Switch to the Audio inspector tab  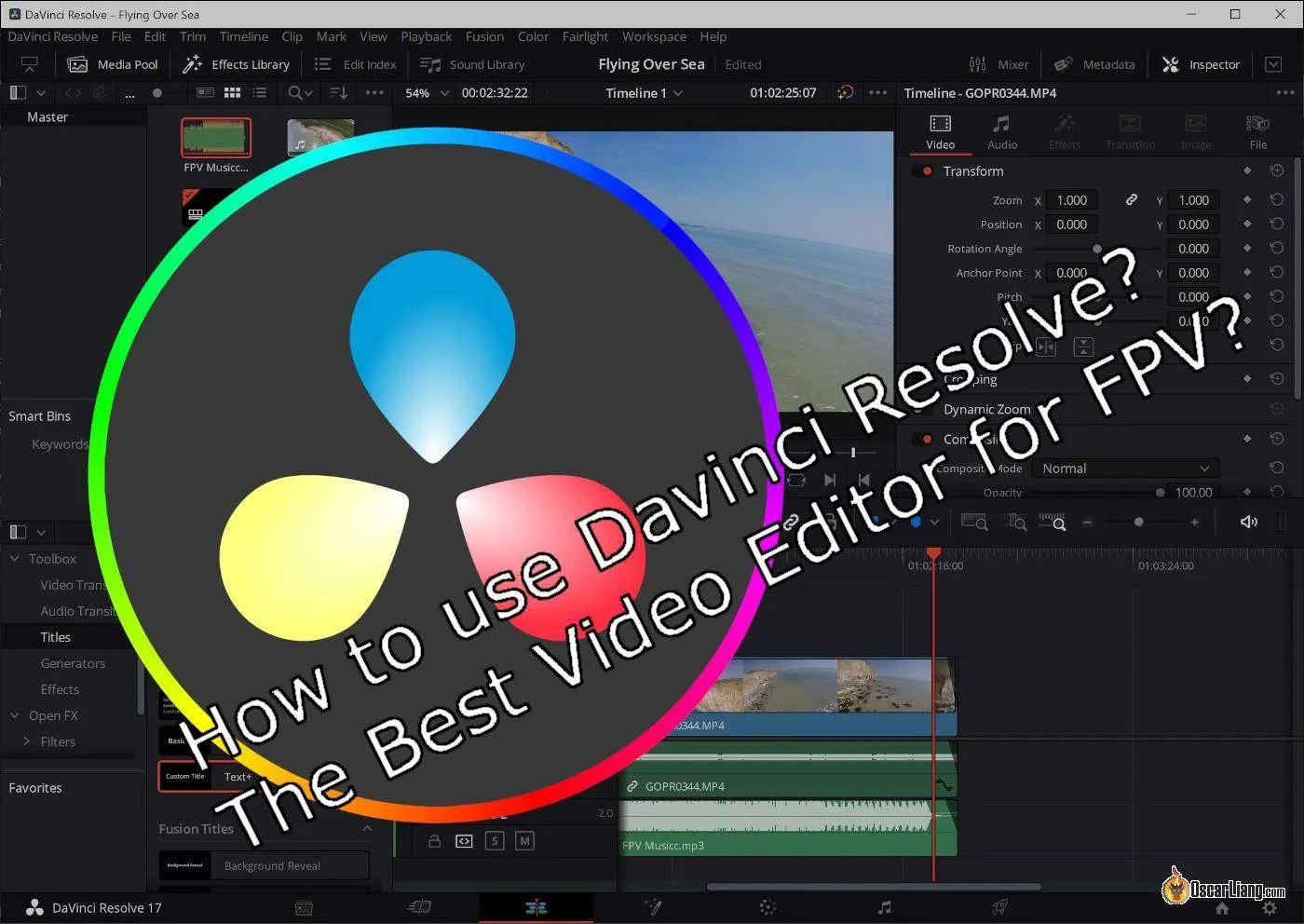[1002, 132]
